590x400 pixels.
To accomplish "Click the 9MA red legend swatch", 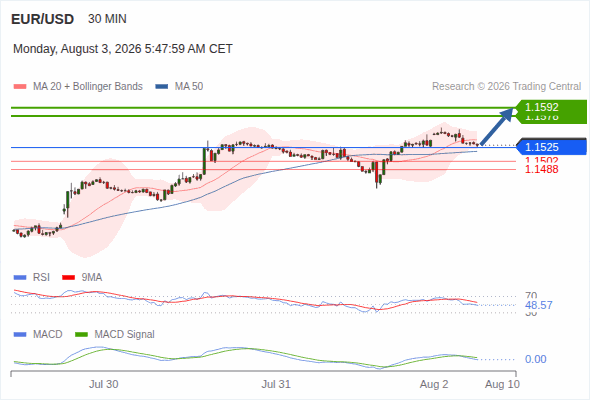I will click(68, 278).
